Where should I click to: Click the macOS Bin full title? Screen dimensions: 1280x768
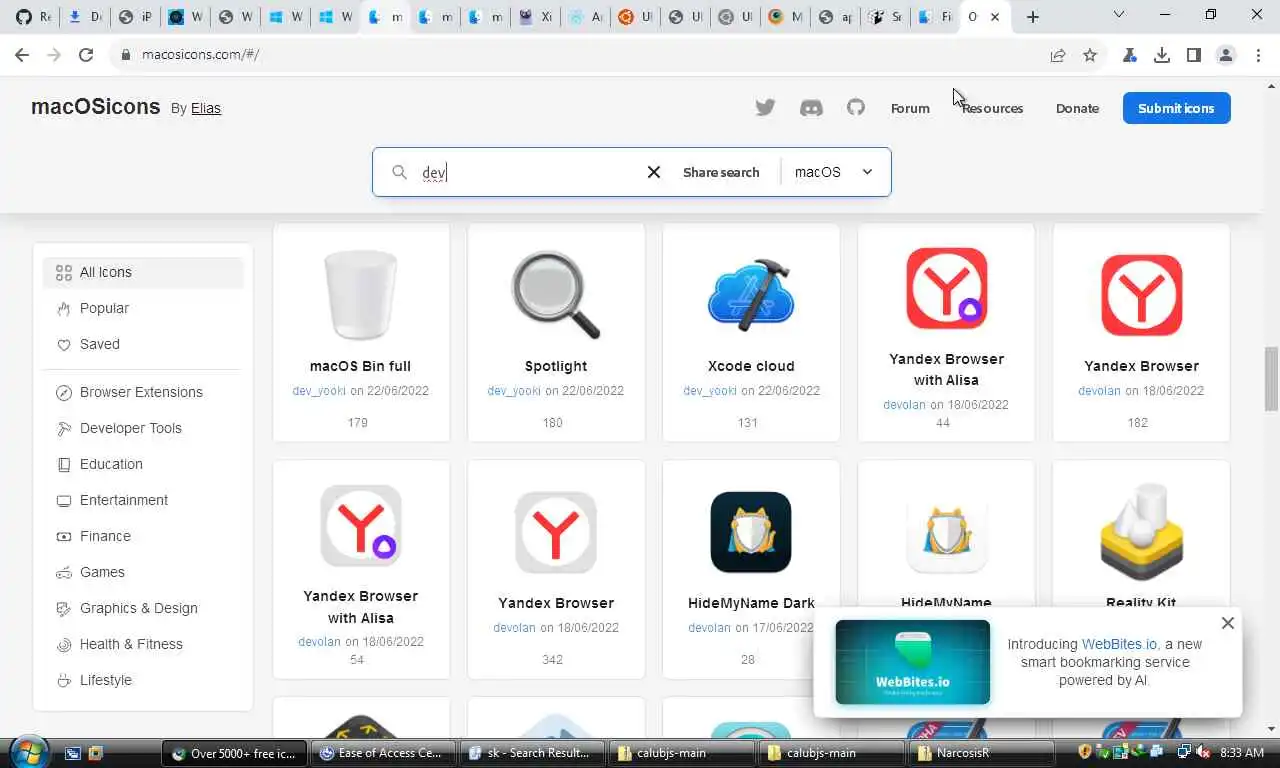click(361, 366)
